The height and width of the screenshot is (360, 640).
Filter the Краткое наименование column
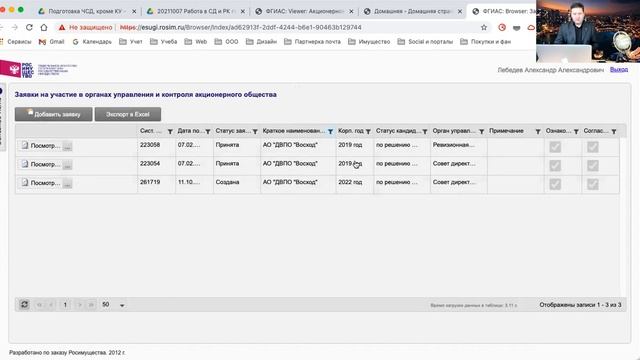coord(330,131)
